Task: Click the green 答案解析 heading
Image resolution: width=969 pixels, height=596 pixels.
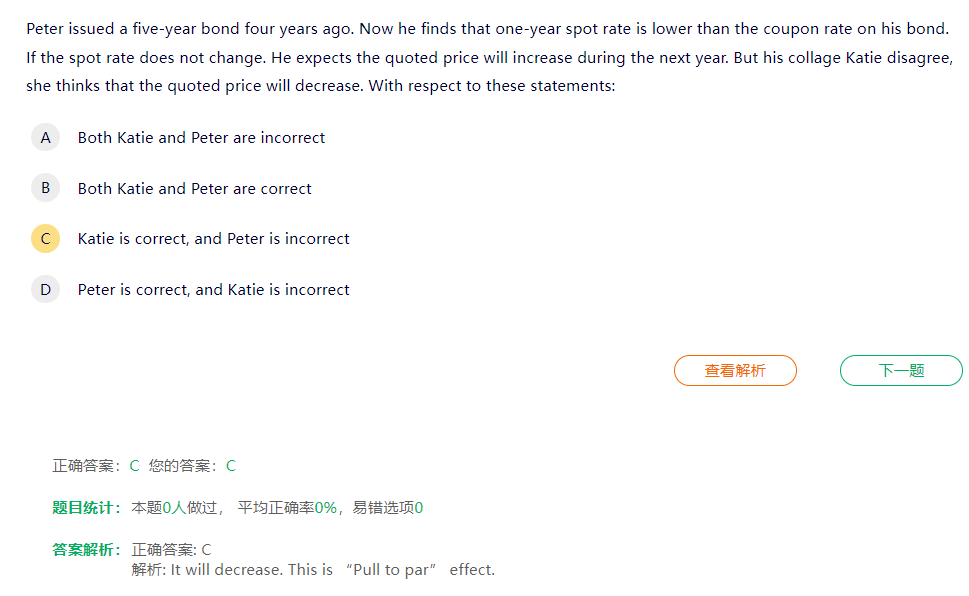Action: [x=86, y=550]
